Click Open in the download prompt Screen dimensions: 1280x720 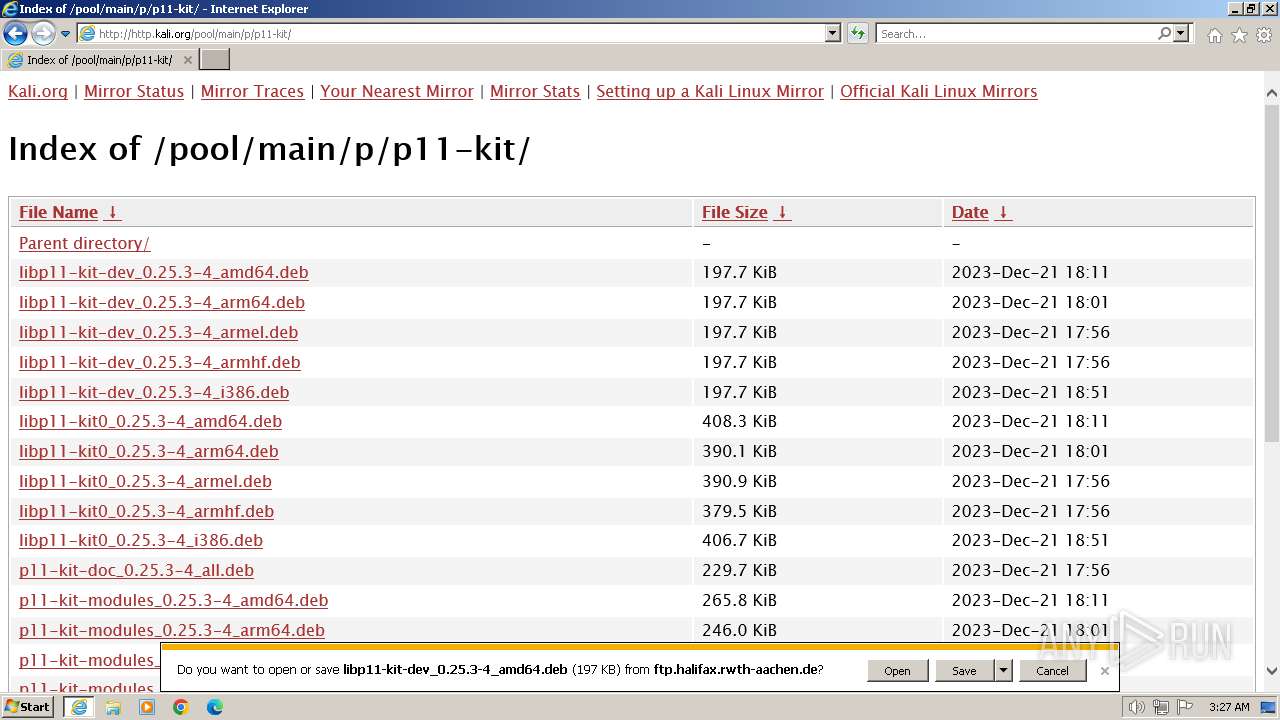point(897,670)
